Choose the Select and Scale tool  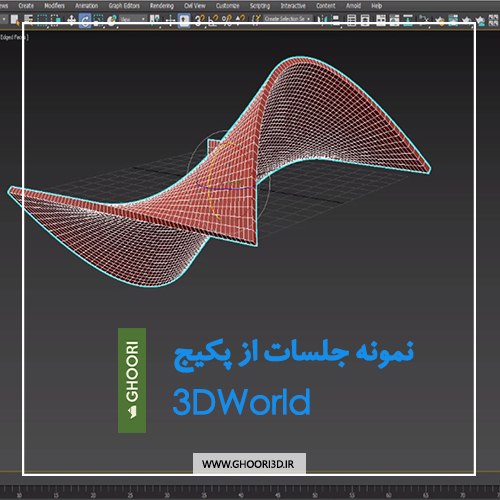point(98,21)
